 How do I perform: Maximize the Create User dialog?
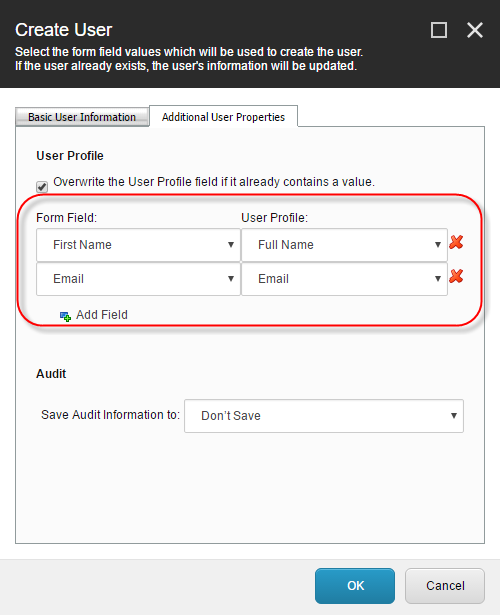439,30
